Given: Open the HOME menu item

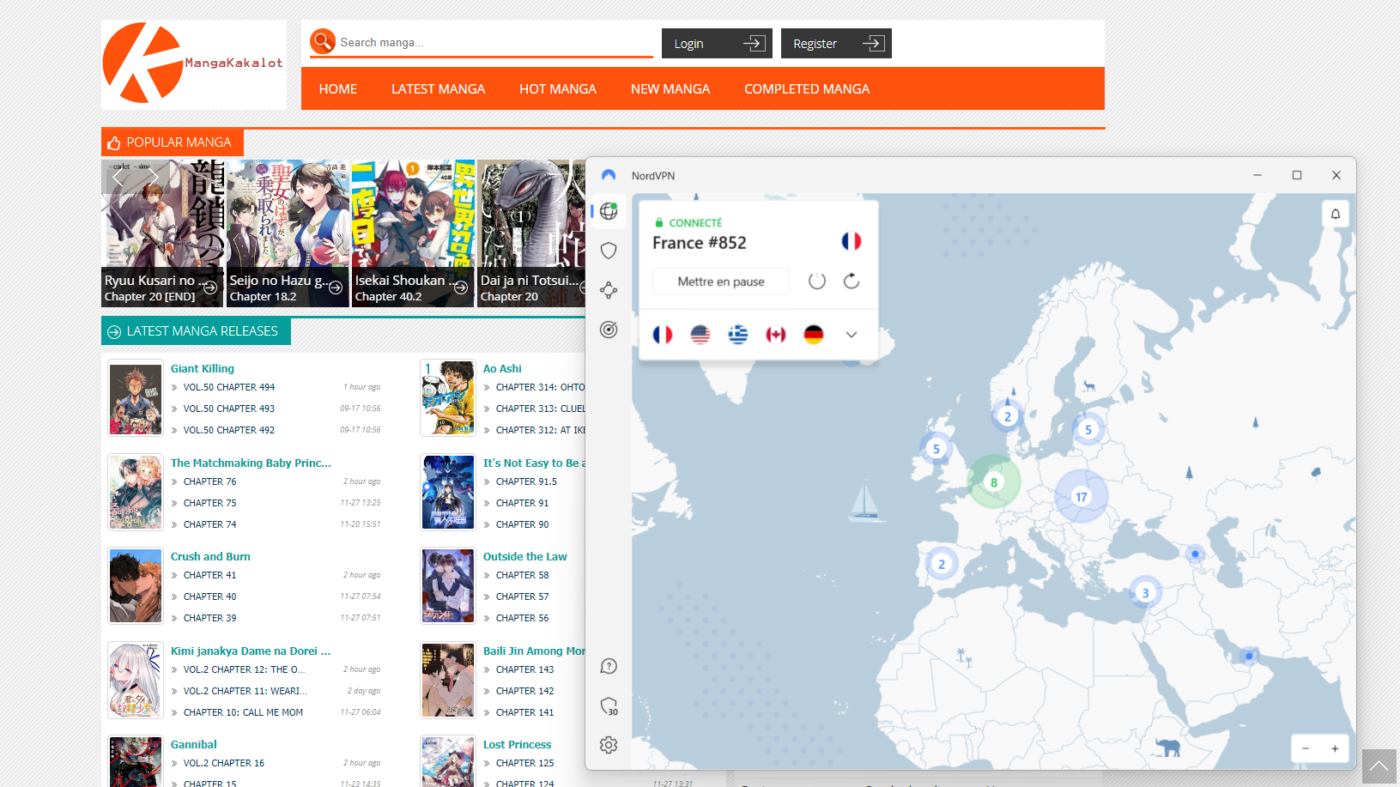Looking at the screenshot, I should tap(338, 89).
